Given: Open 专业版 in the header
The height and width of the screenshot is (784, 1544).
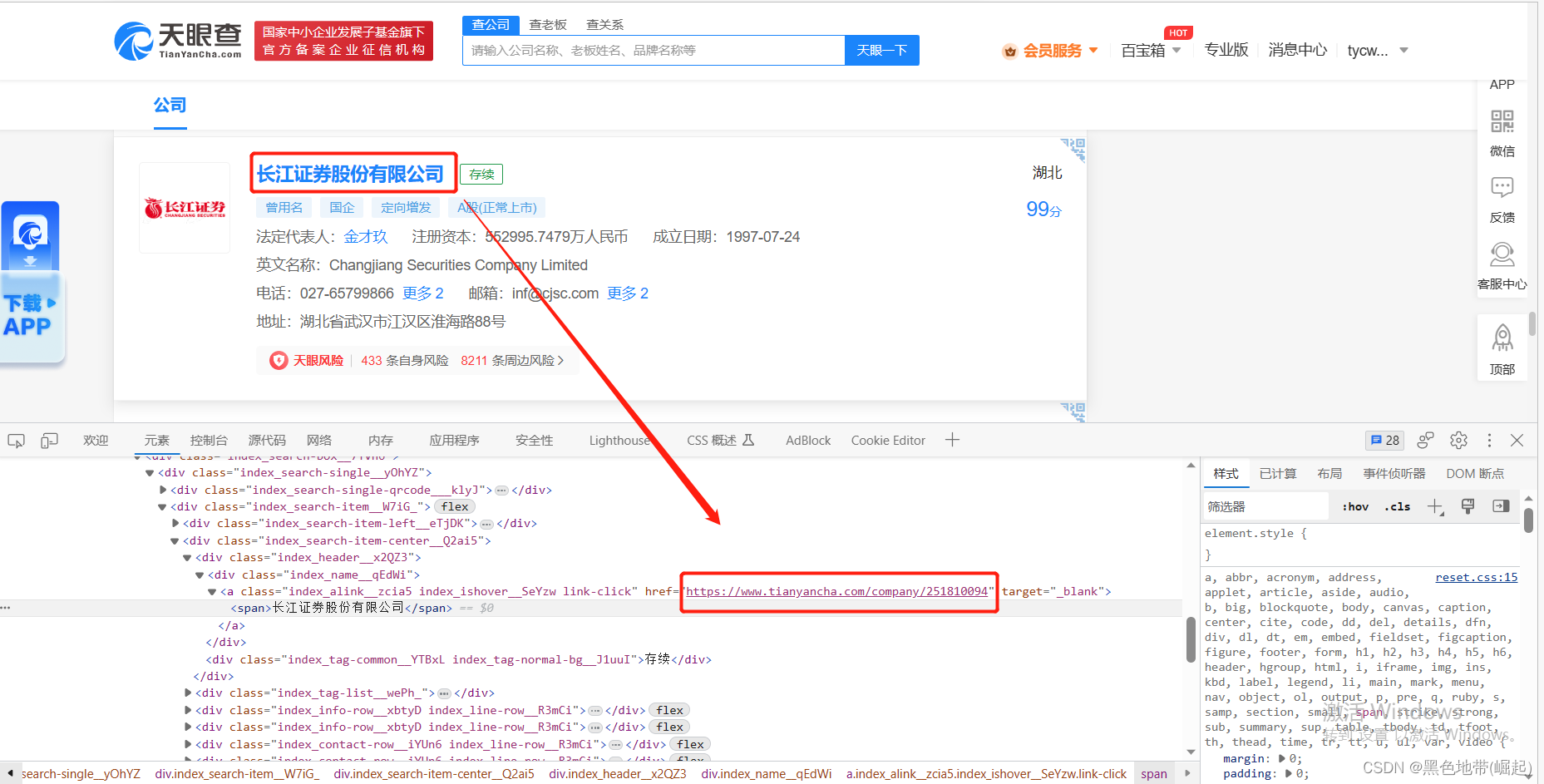Looking at the screenshot, I should [1226, 50].
